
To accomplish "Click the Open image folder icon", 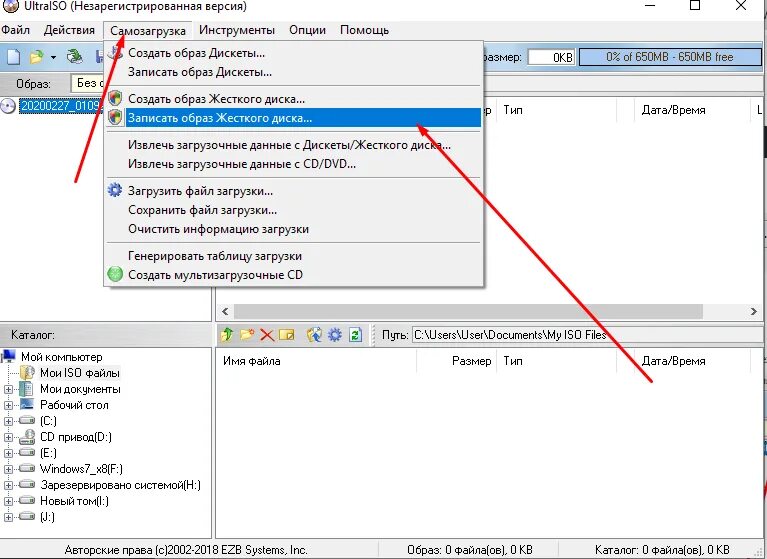I will pyautogui.click(x=37, y=57).
